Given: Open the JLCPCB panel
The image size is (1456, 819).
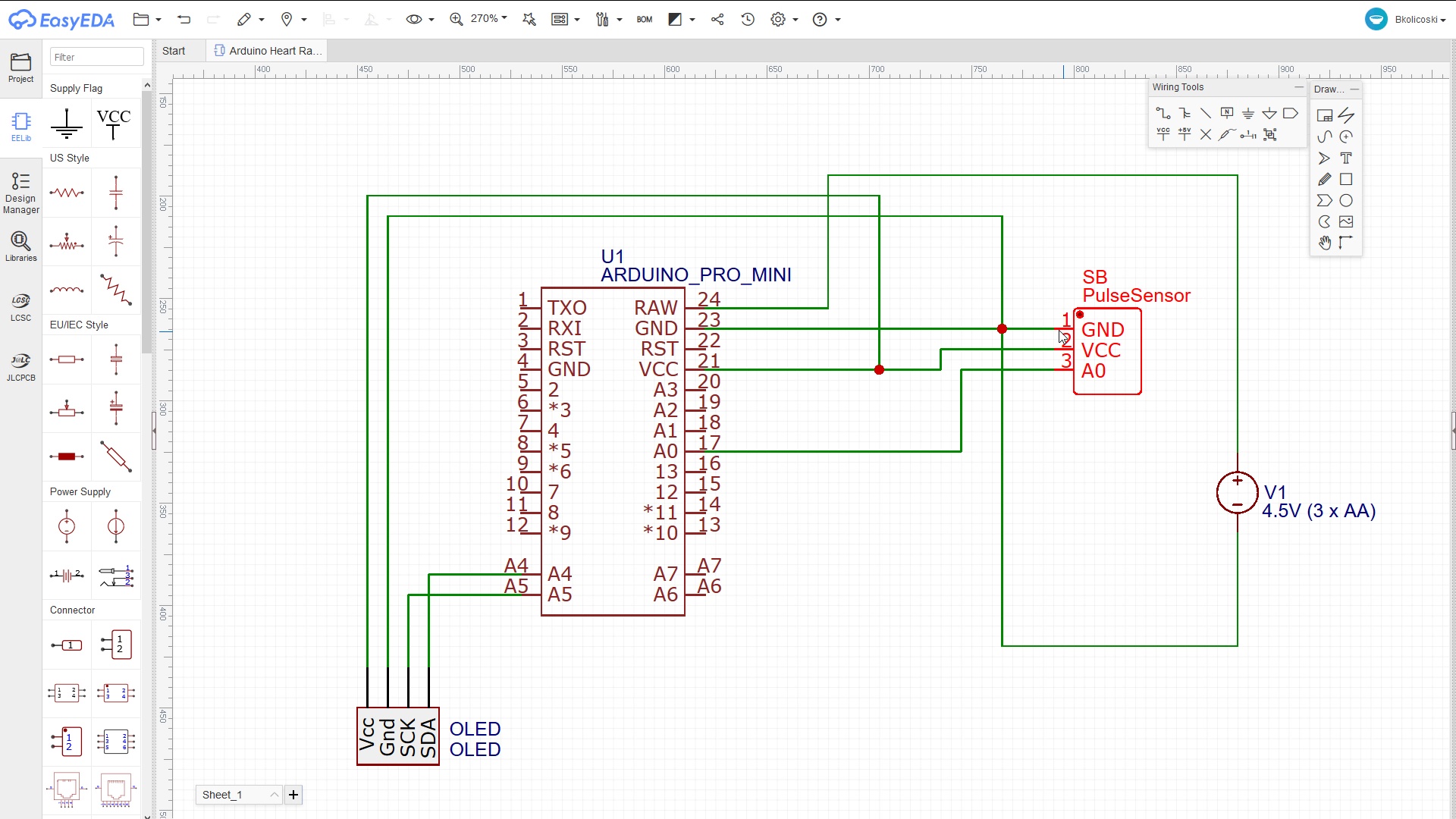Looking at the screenshot, I should point(20,367).
